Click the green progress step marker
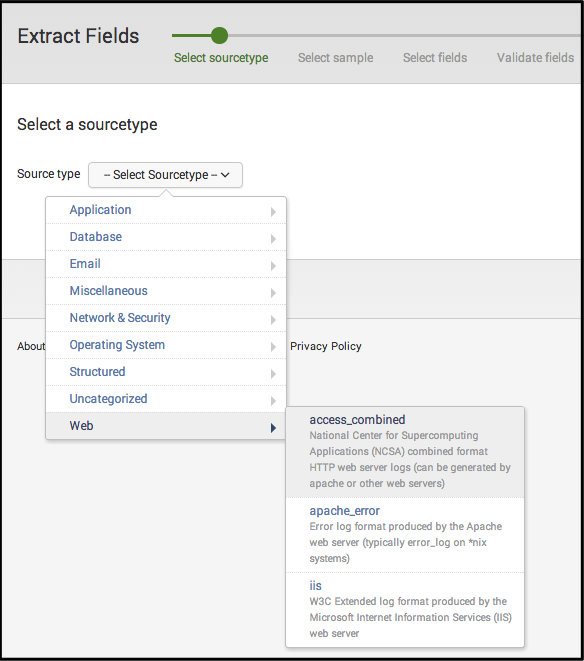The width and height of the screenshot is (584, 661). point(219,35)
